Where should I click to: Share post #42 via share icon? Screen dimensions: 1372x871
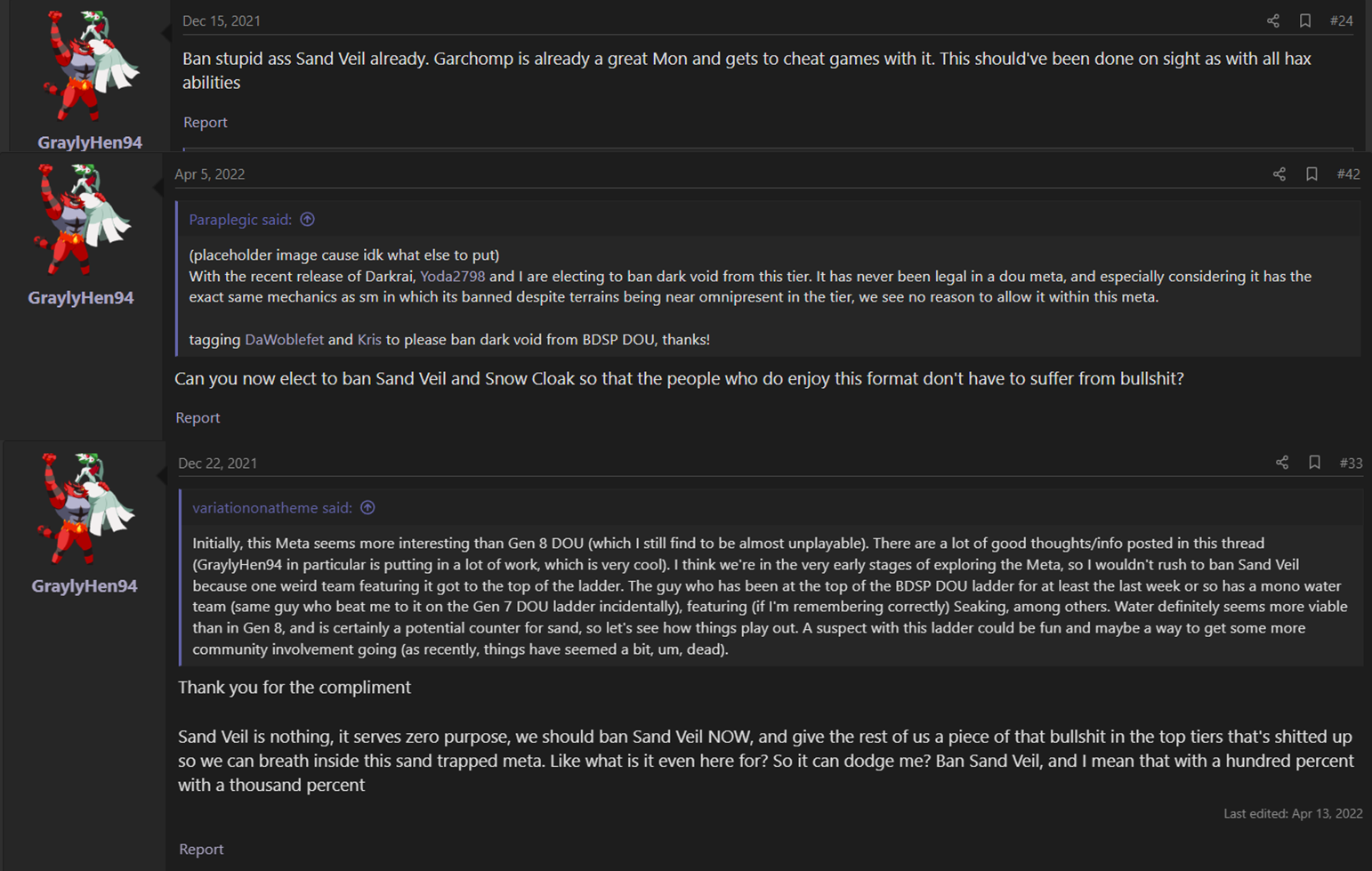click(1279, 174)
